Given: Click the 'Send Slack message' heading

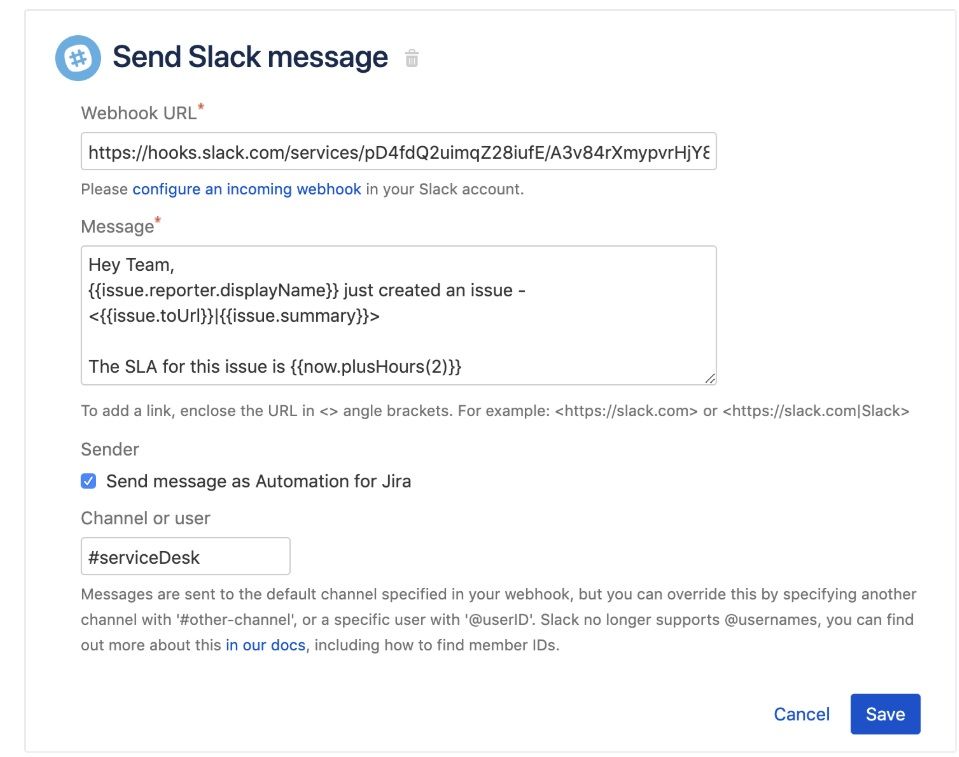Looking at the screenshot, I should click(250, 57).
